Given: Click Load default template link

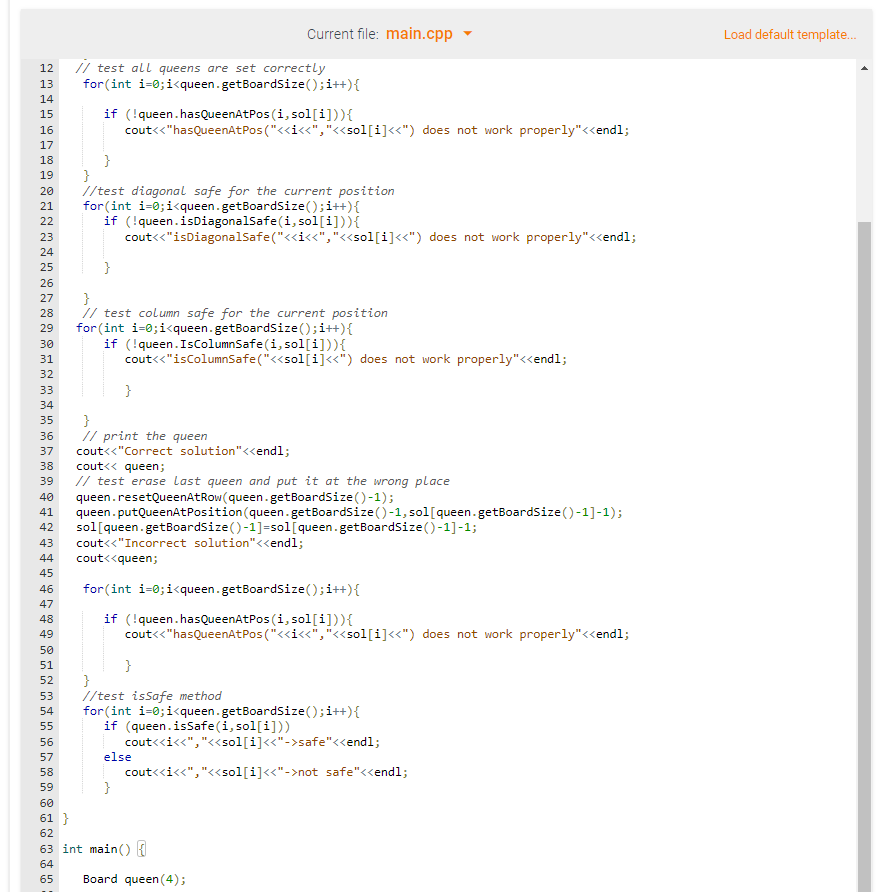Looking at the screenshot, I should click(x=789, y=35).
